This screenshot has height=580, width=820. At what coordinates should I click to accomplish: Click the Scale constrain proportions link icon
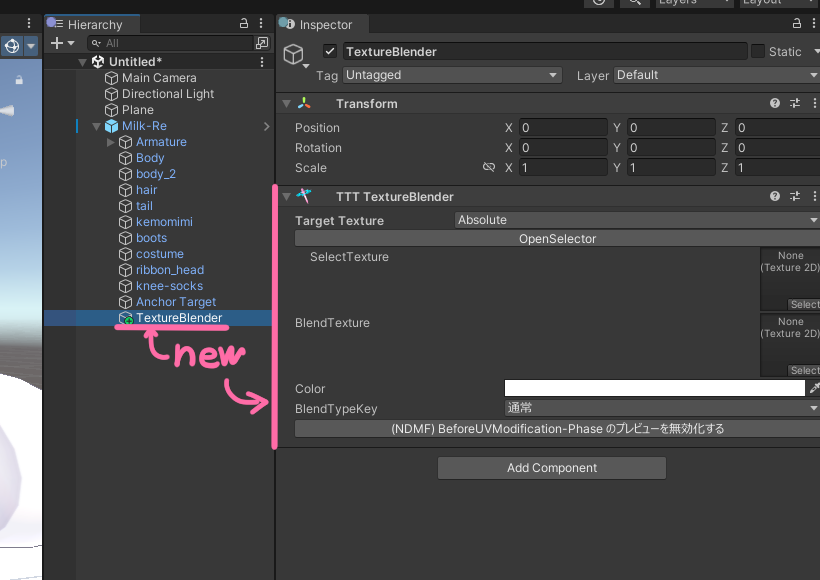point(489,167)
